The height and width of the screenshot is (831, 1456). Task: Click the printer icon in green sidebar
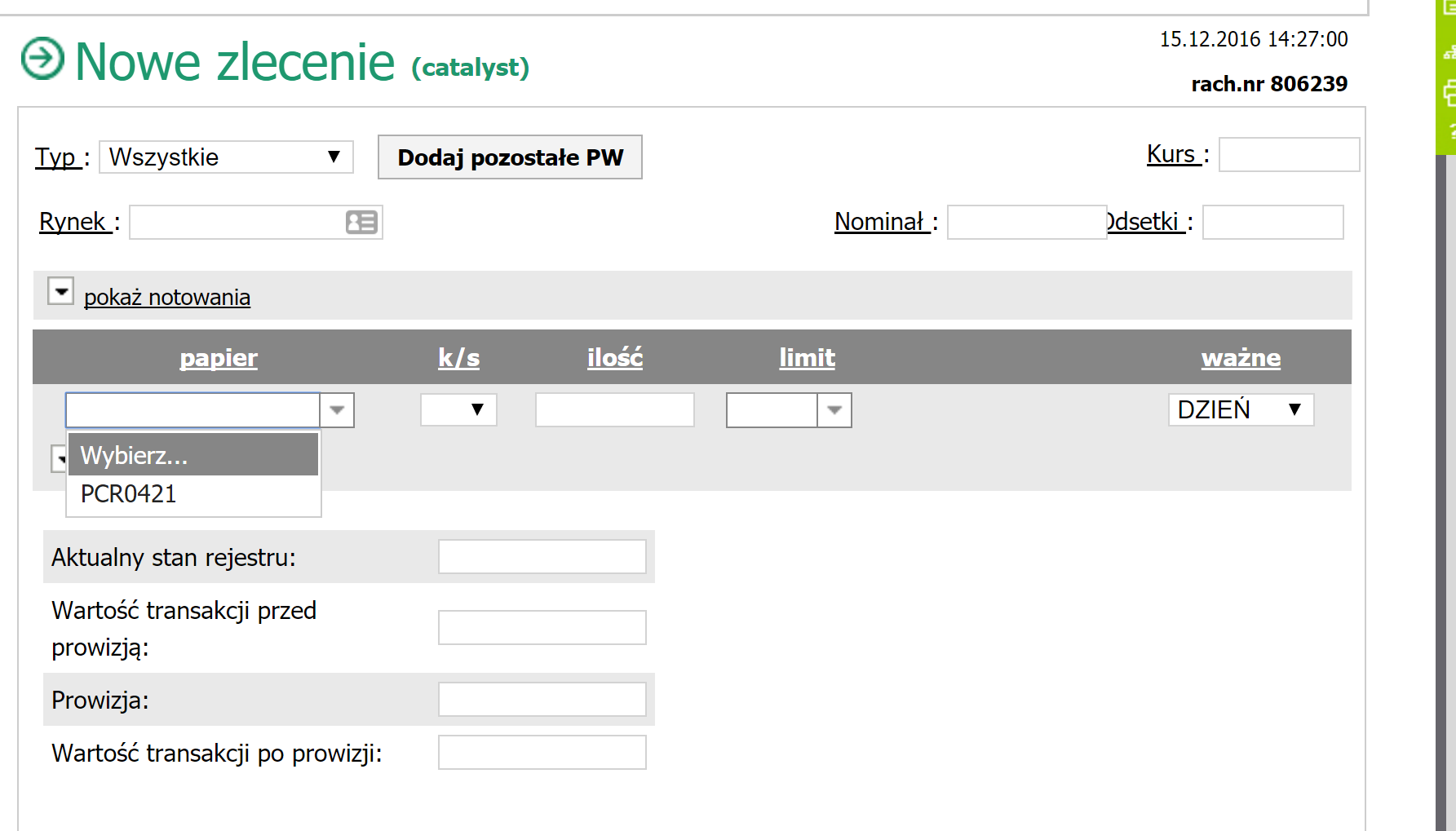click(x=1449, y=92)
